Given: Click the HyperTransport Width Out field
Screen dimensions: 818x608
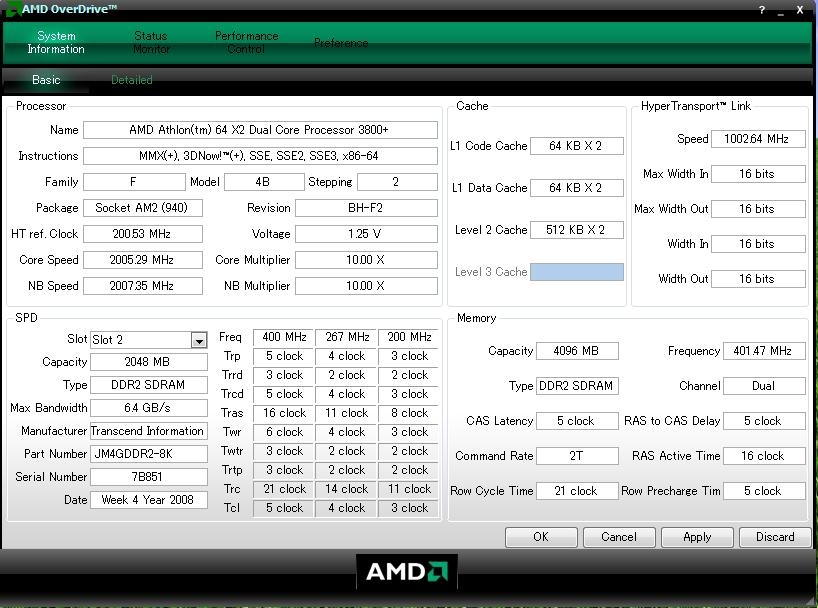Looking at the screenshot, I should point(758,279).
